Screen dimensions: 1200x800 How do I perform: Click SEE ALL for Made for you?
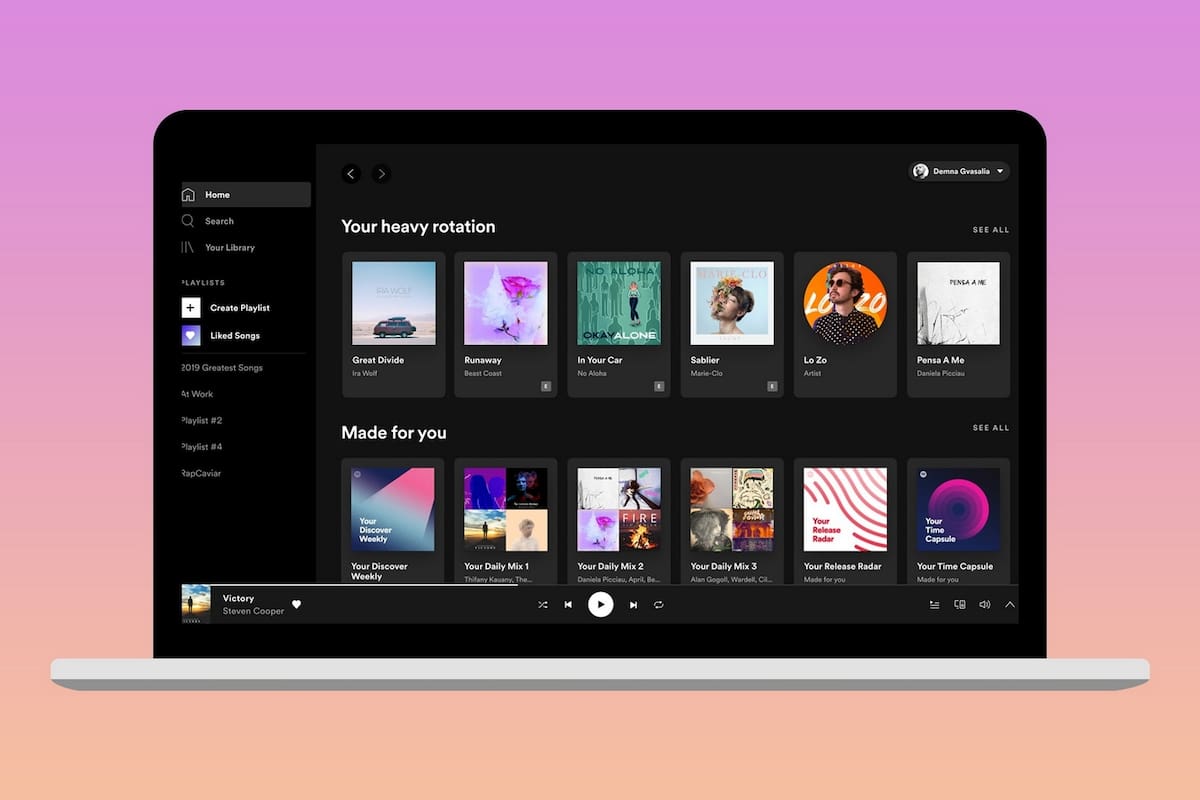point(990,427)
